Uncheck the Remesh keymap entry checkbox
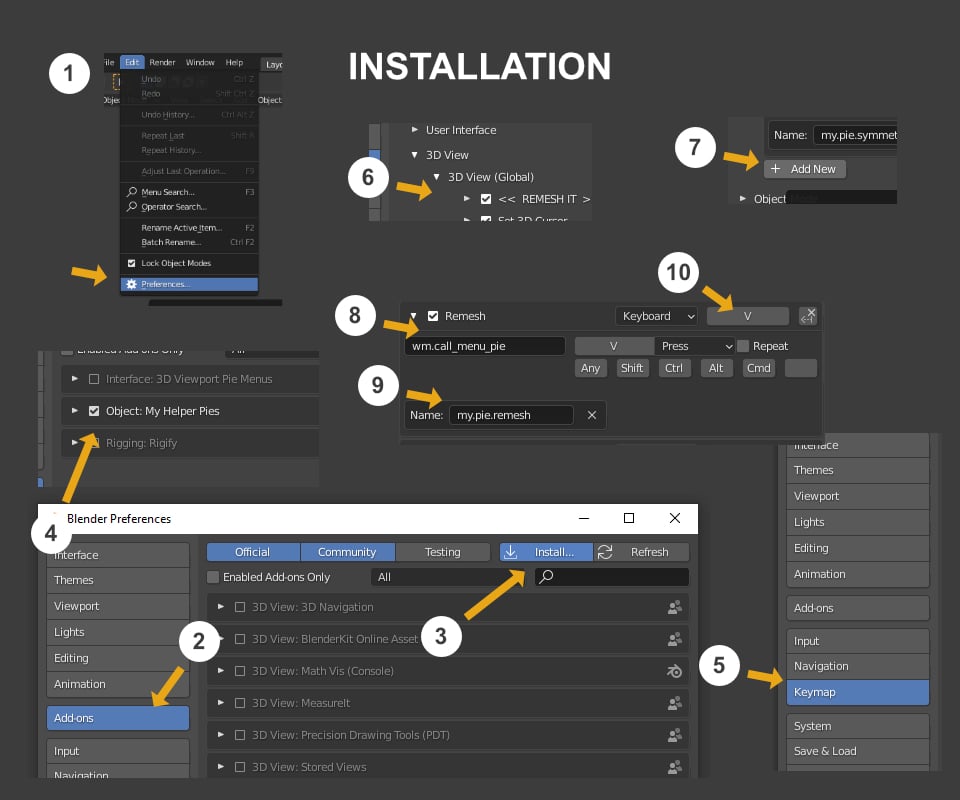The image size is (960, 800). 433,316
